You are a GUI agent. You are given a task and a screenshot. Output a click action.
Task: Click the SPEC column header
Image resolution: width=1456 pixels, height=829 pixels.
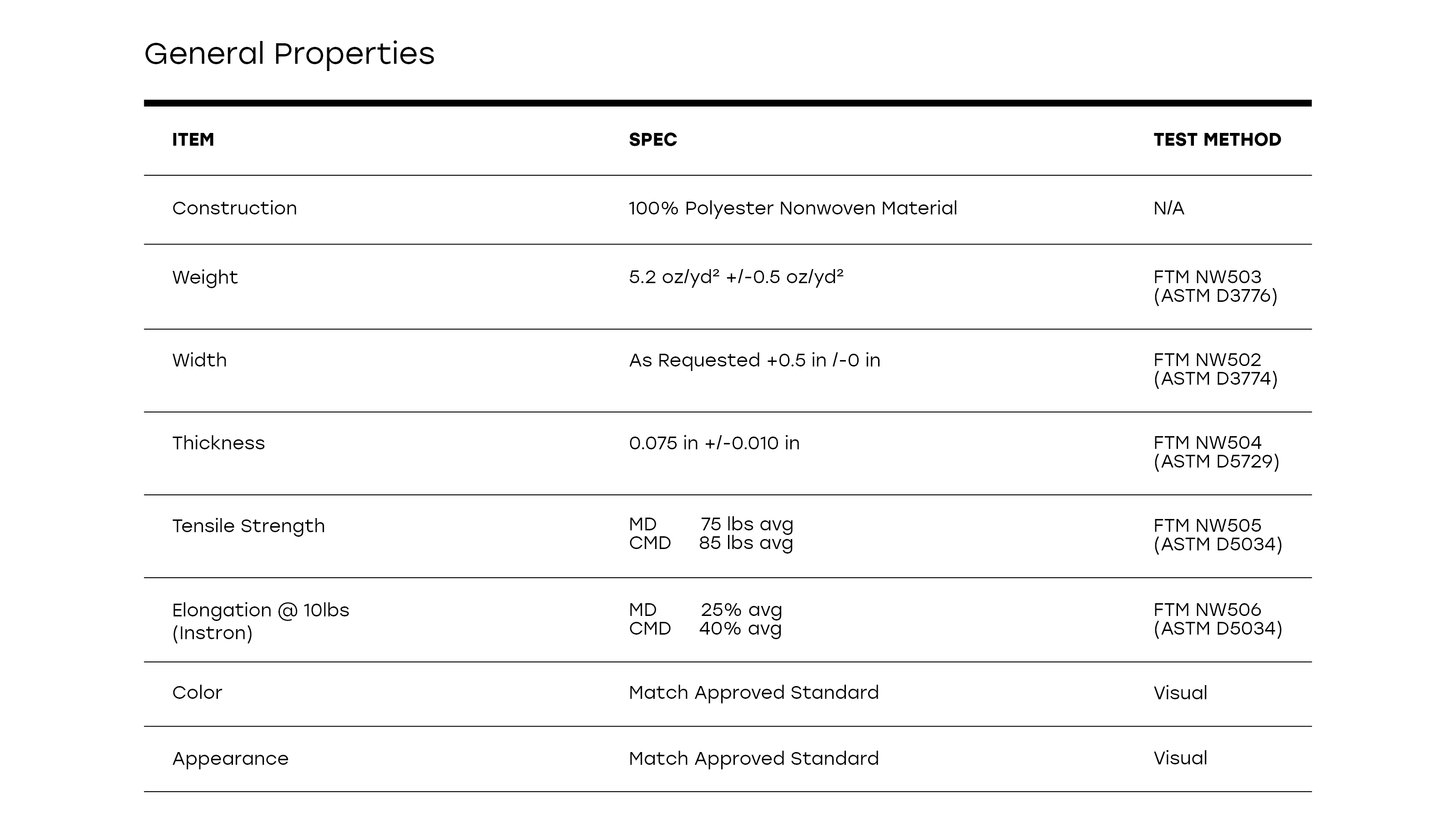652,139
